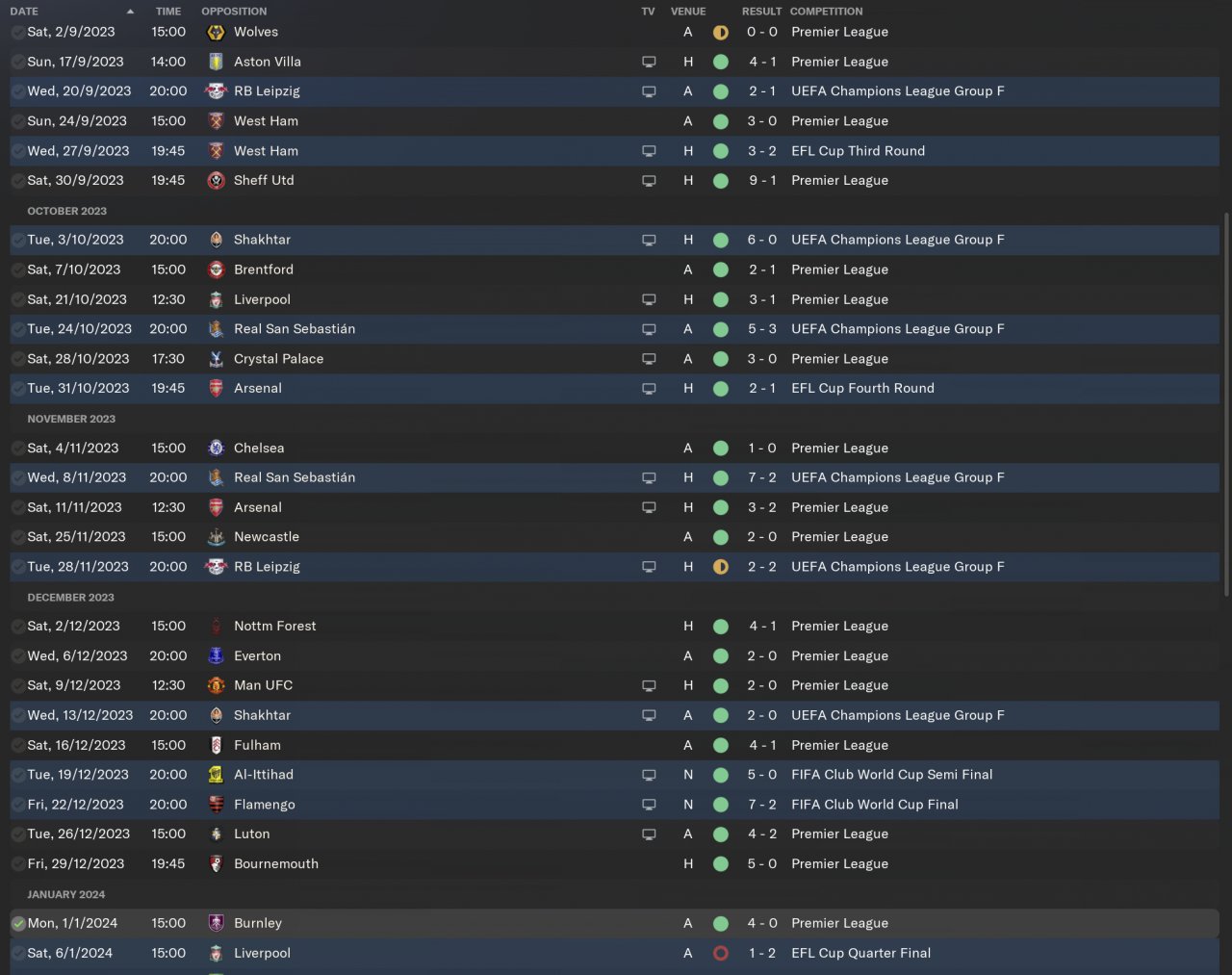
Task: Toggle the checkmark beside Sat, 2/9/2023
Action: (x=18, y=32)
